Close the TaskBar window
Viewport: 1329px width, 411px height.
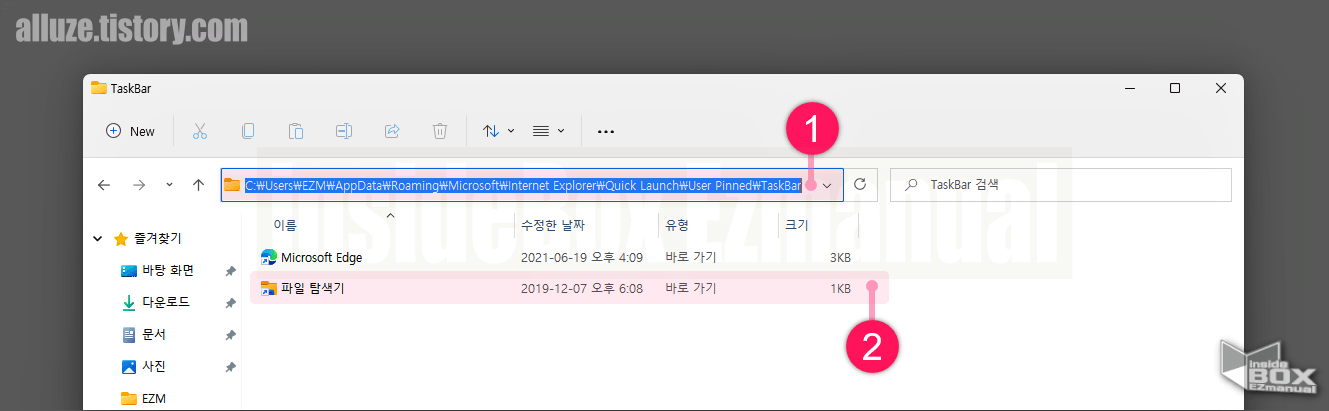(1221, 88)
